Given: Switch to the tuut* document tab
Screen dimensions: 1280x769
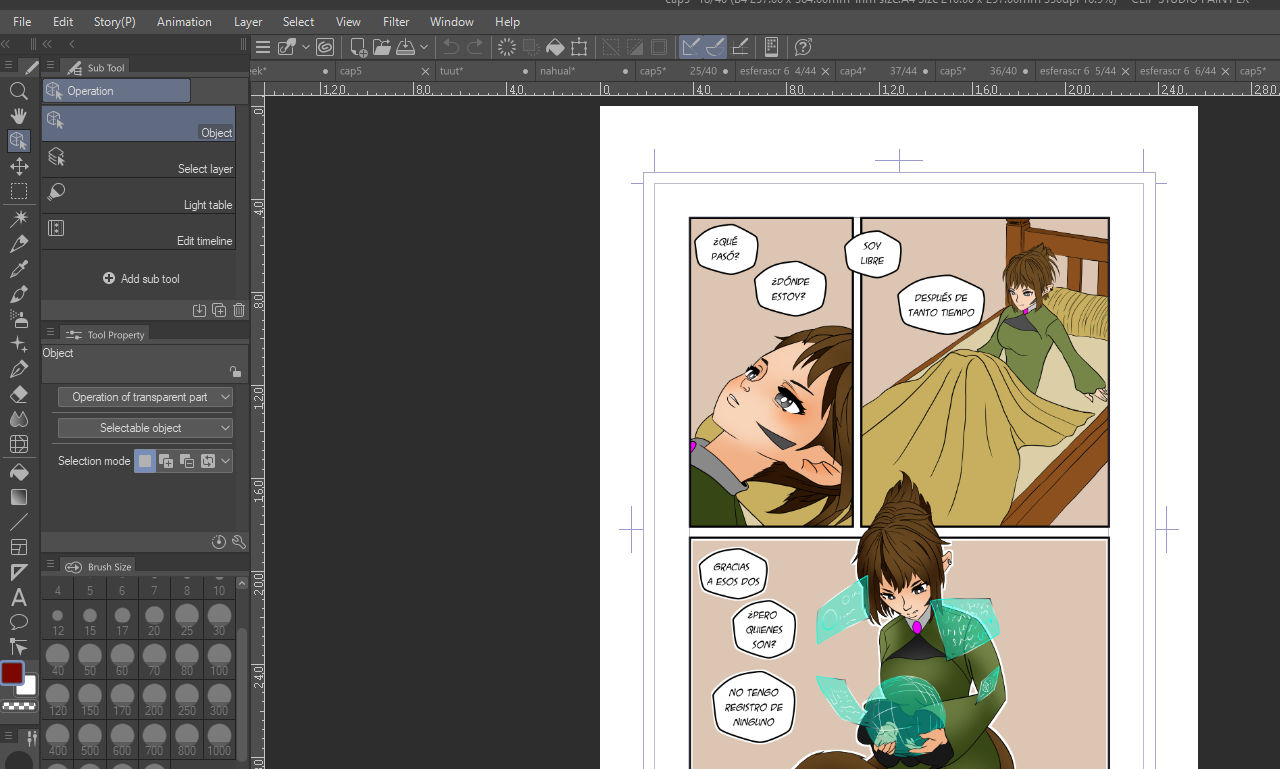Looking at the screenshot, I should coord(483,71).
